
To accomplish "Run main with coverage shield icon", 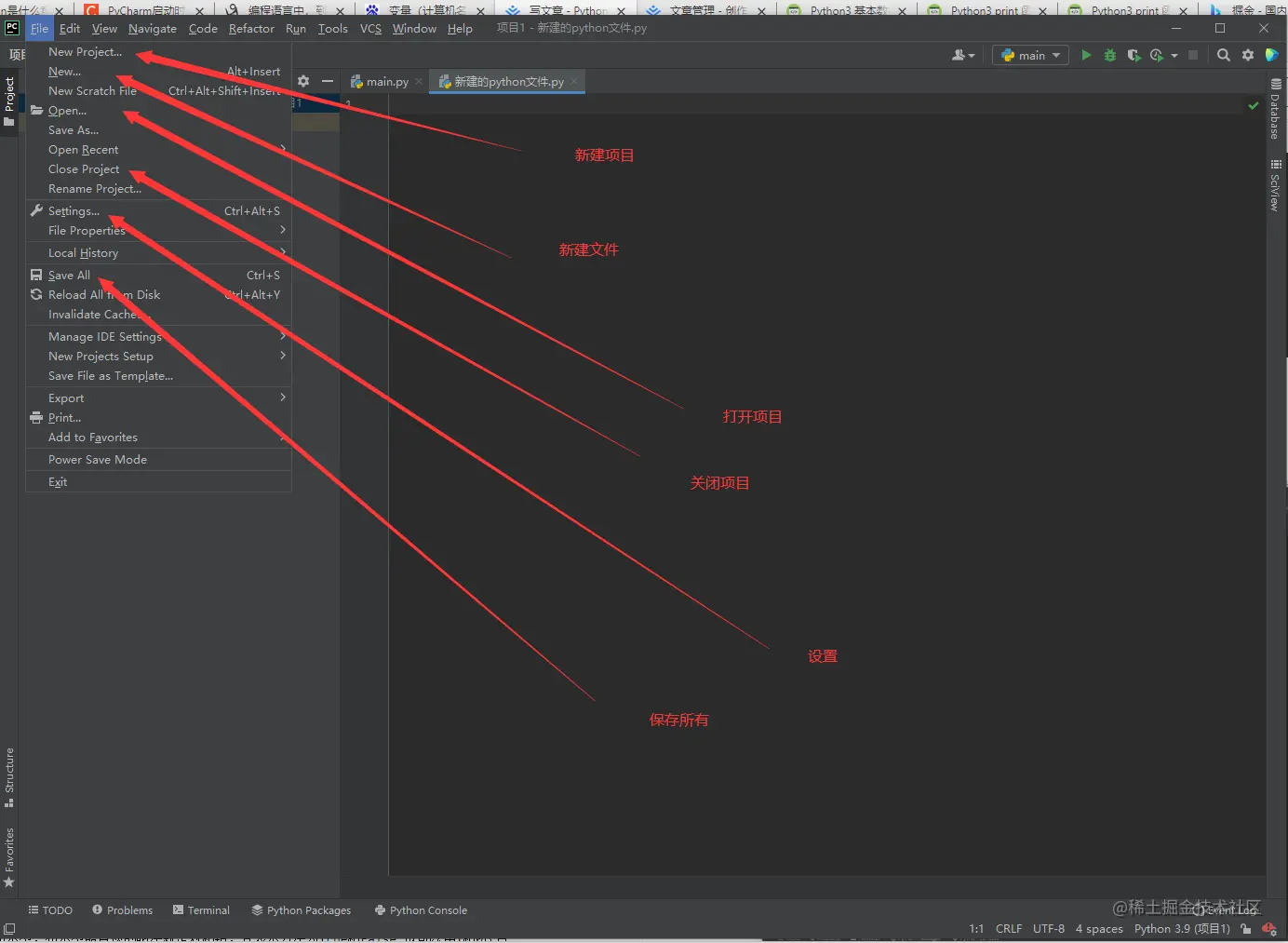I will click(1134, 56).
